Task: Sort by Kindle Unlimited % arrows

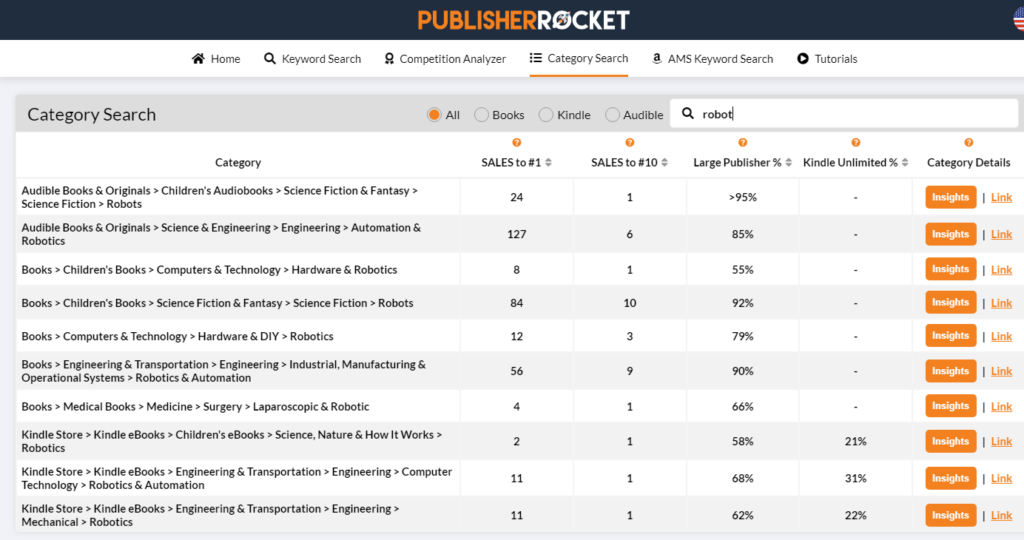Action: pos(905,163)
